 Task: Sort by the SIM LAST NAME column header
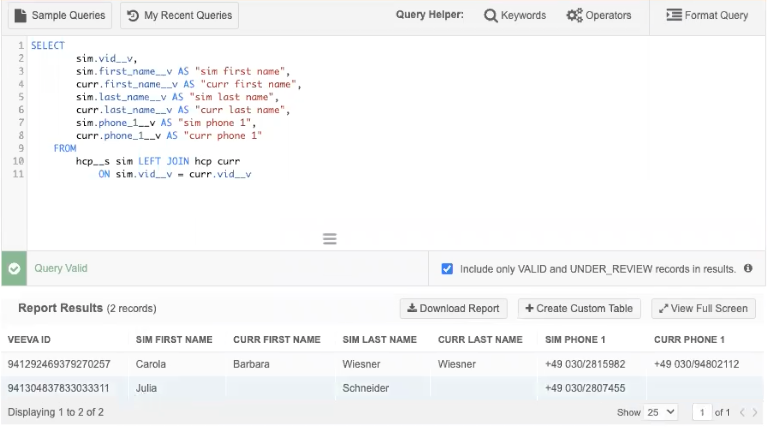(379, 340)
